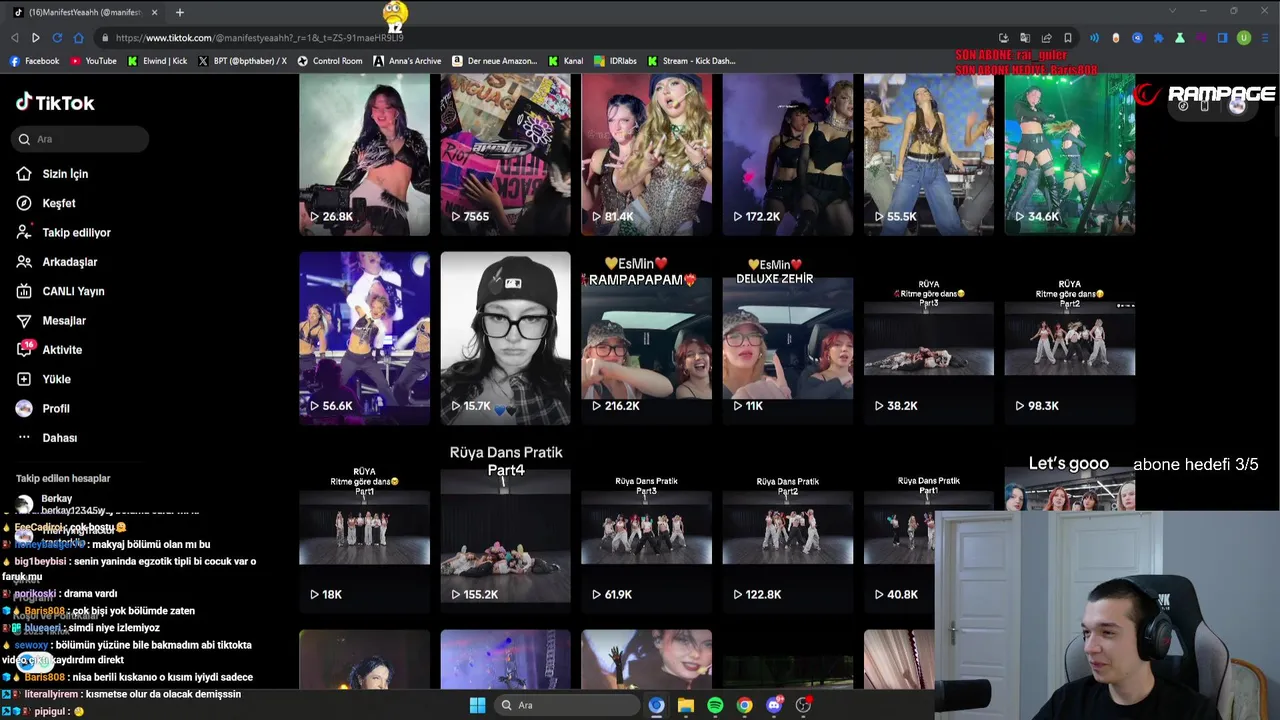Open a new browser tab

pos(180,12)
